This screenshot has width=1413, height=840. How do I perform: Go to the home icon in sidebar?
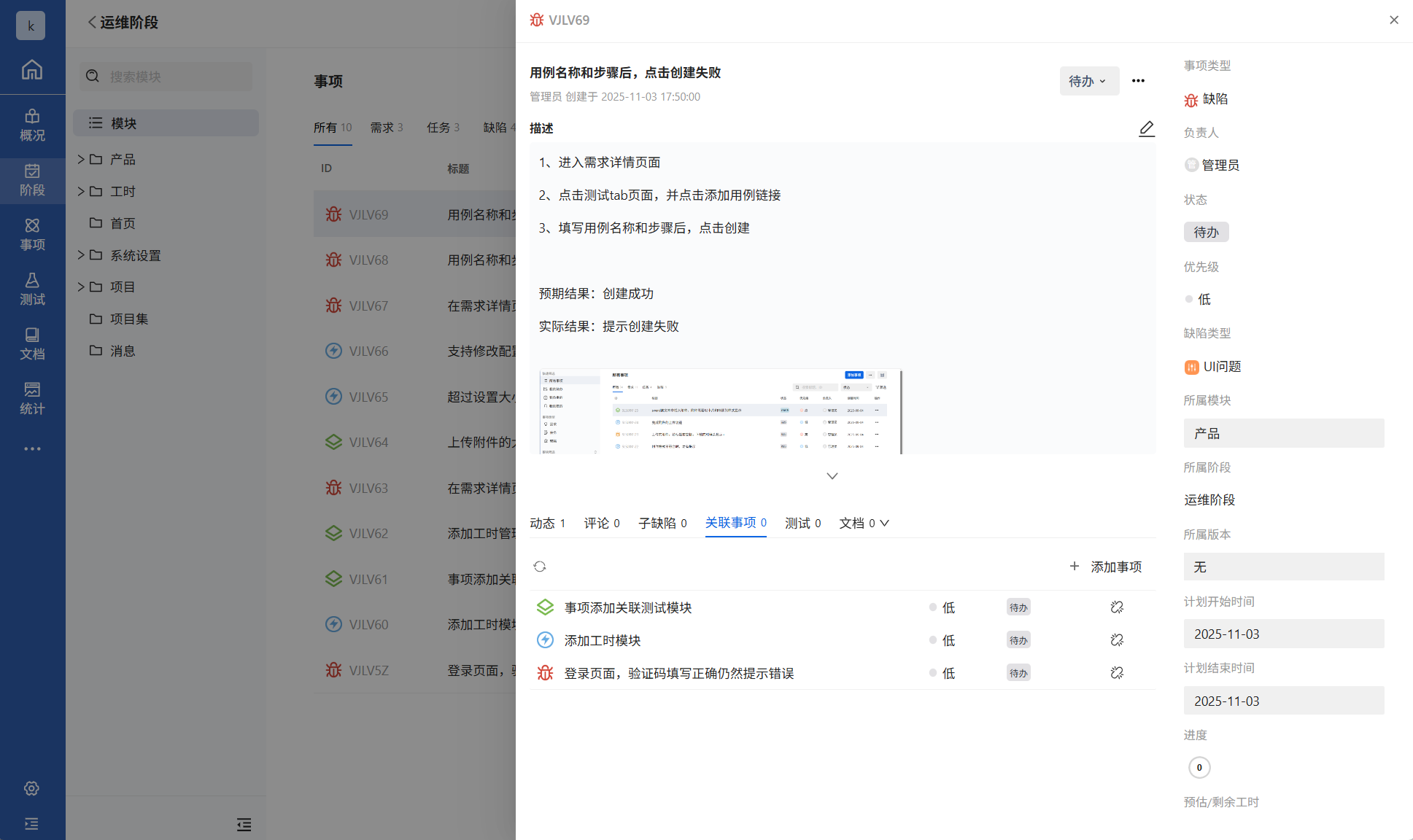pos(31,70)
